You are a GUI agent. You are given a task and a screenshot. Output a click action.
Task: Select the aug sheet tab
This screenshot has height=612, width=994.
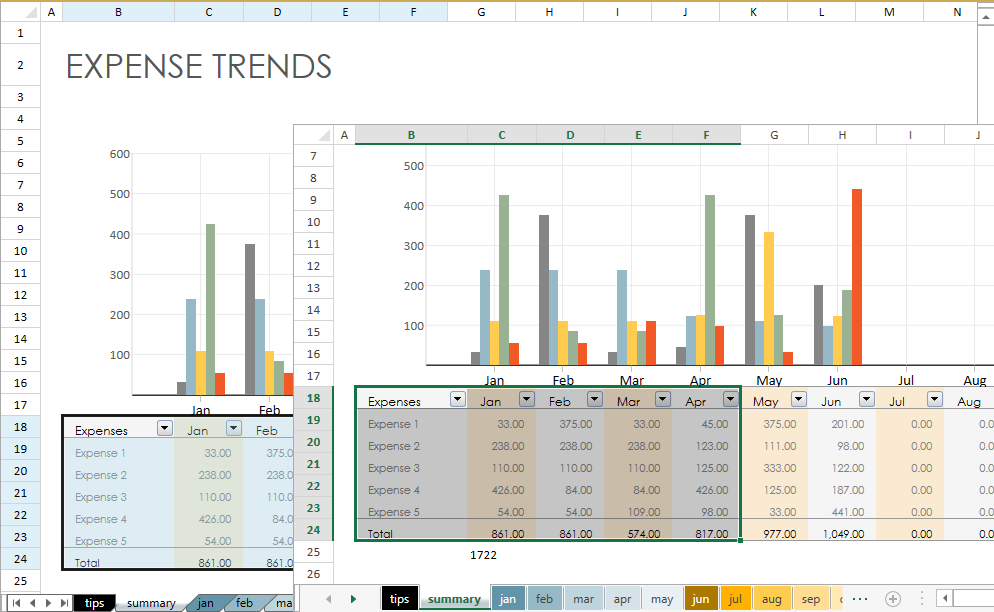click(x=771, y=599)
